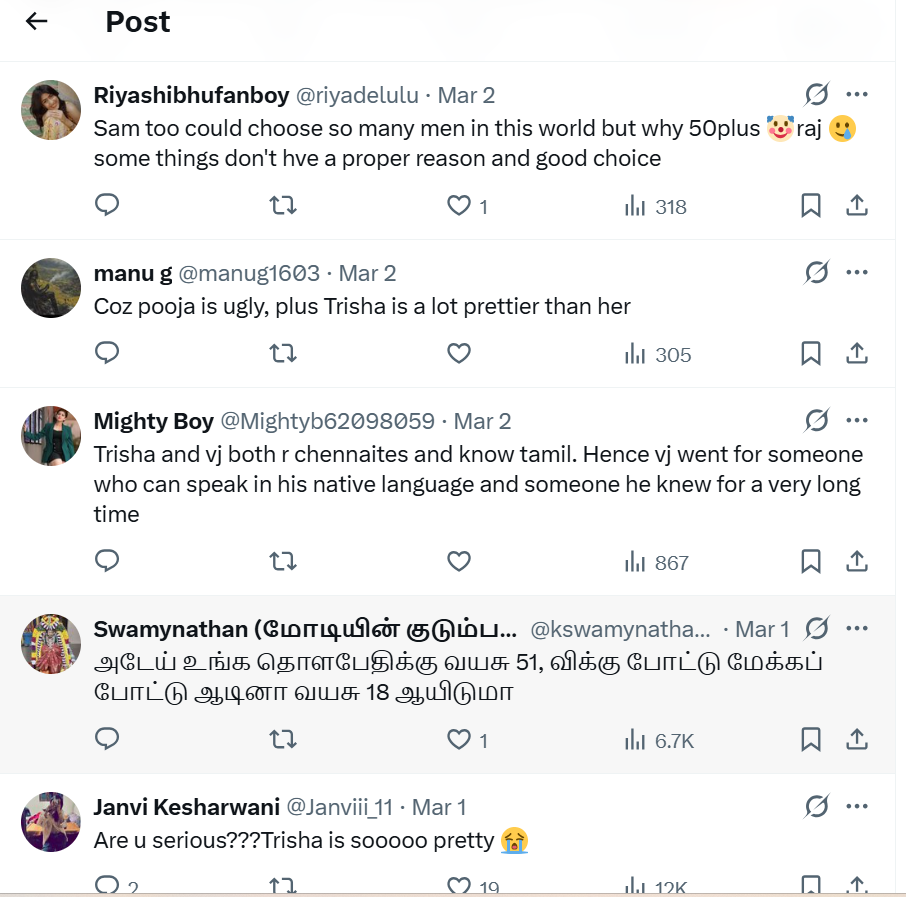Like Riyashibhufanboy's post
906x897 pixels.
click(459, 206)
